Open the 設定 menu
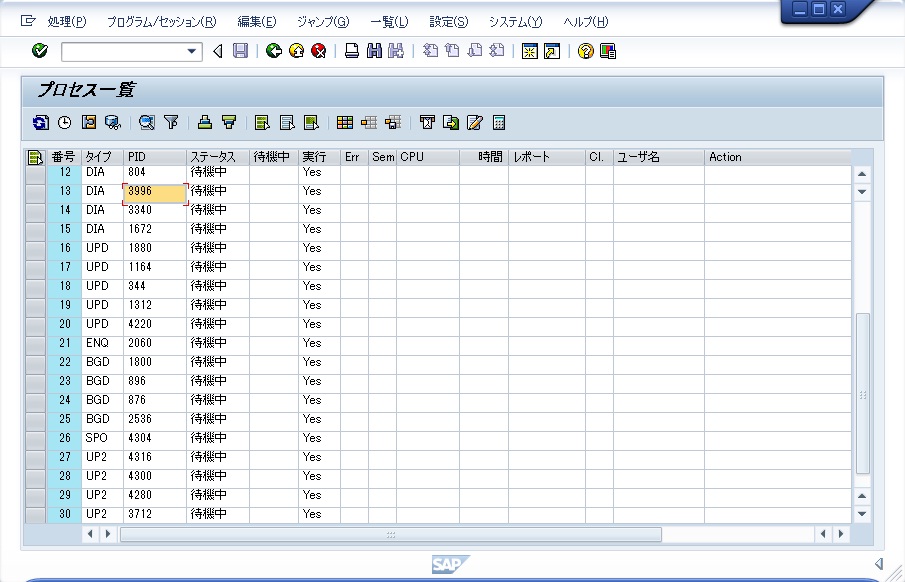Image resolution: width=905 pixels, height=582 pixels. (x=448, y=20)
